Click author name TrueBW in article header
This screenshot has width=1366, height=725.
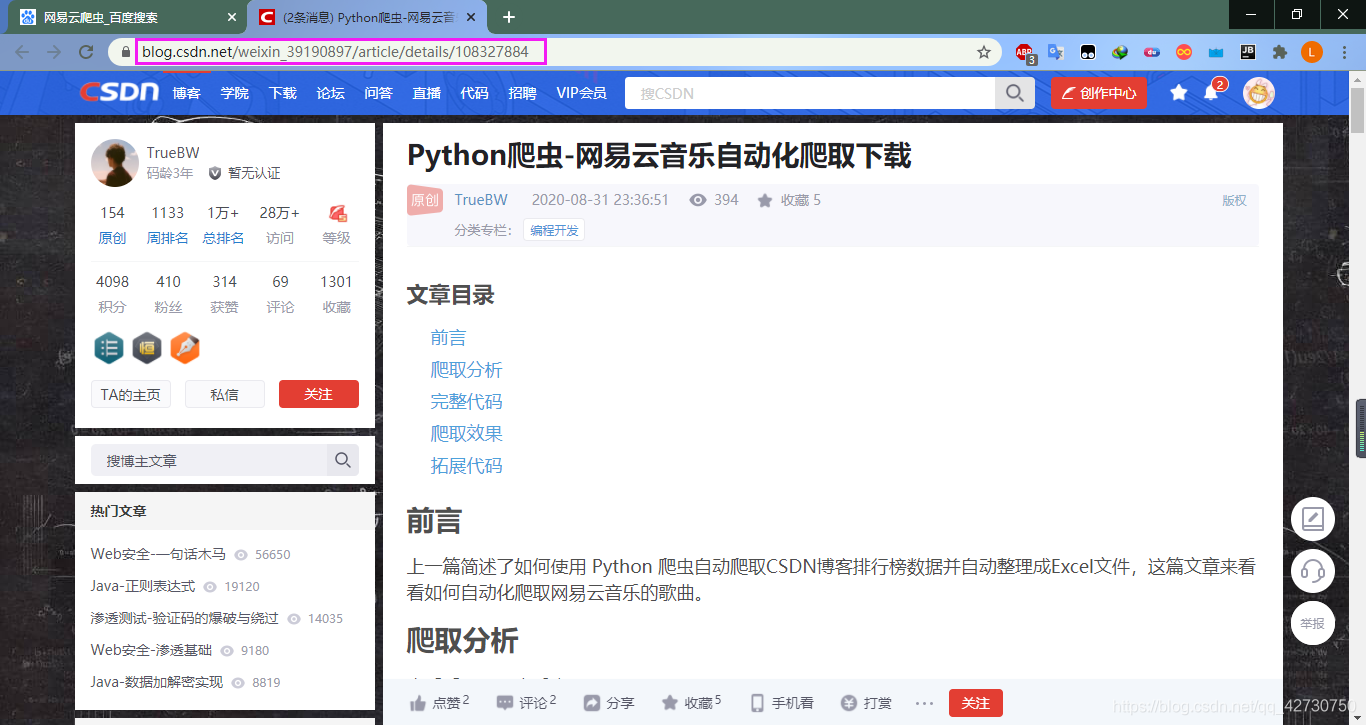pyautogui.click(x=481, y=200)
